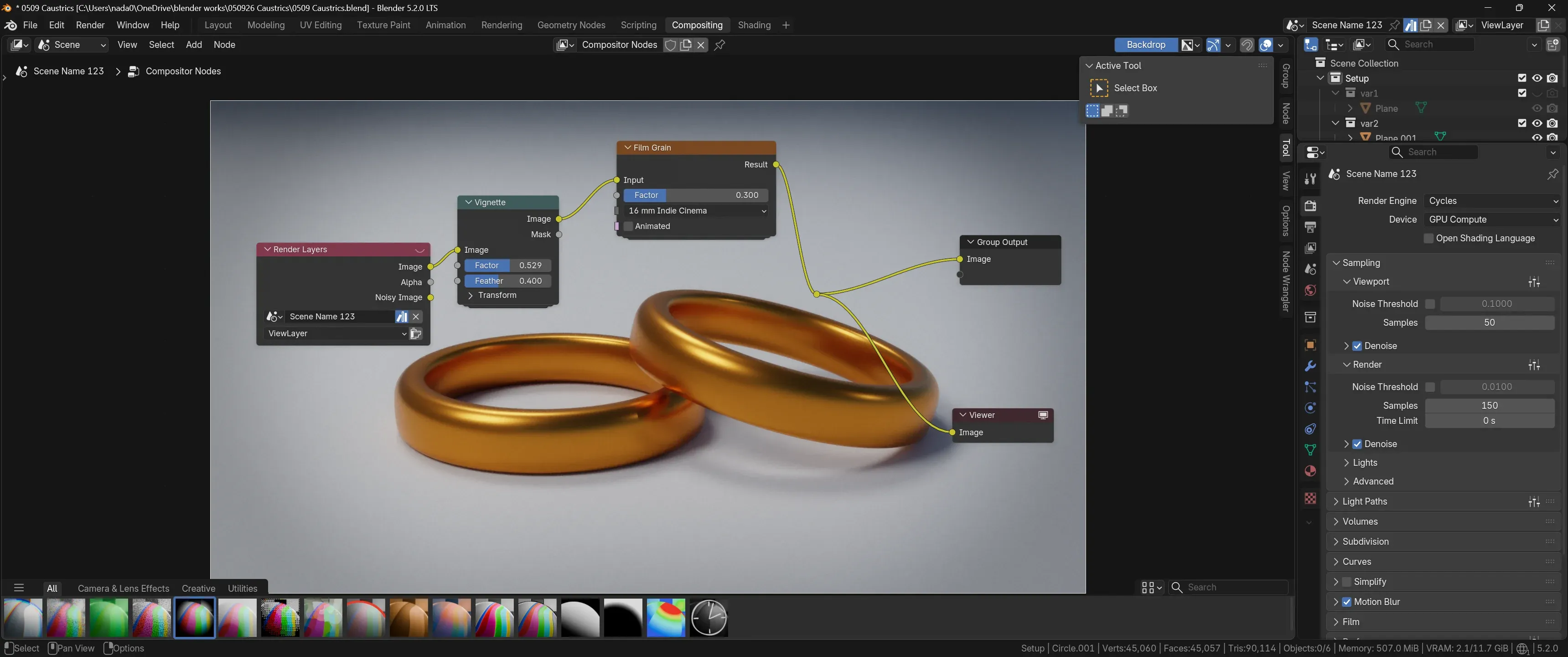Open the Node Wrangler sidebar tab
The height and width of the screenshot is (657, 1568).
tap(1286, 282)
